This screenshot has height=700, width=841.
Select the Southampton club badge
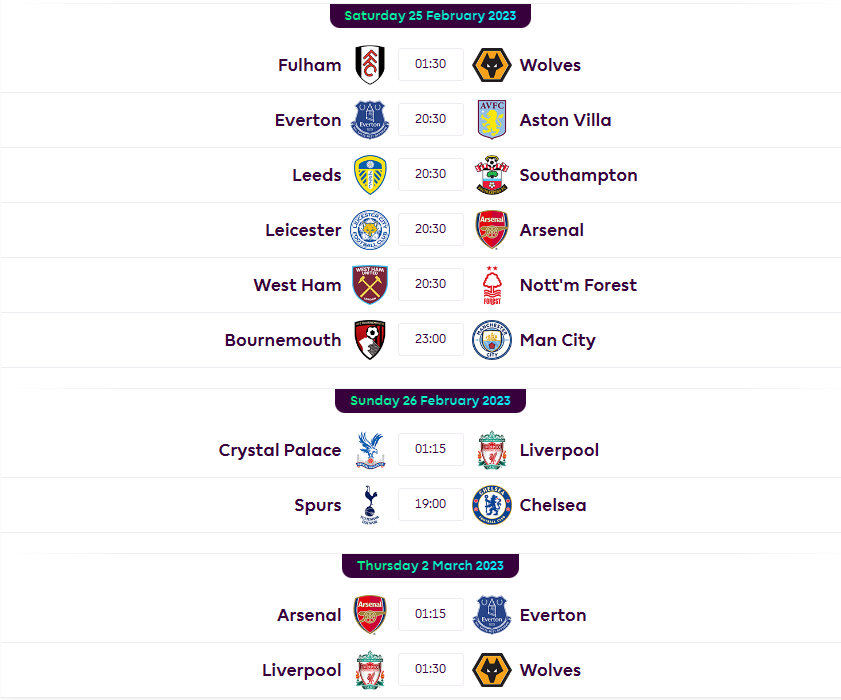[x=491, y=174]
